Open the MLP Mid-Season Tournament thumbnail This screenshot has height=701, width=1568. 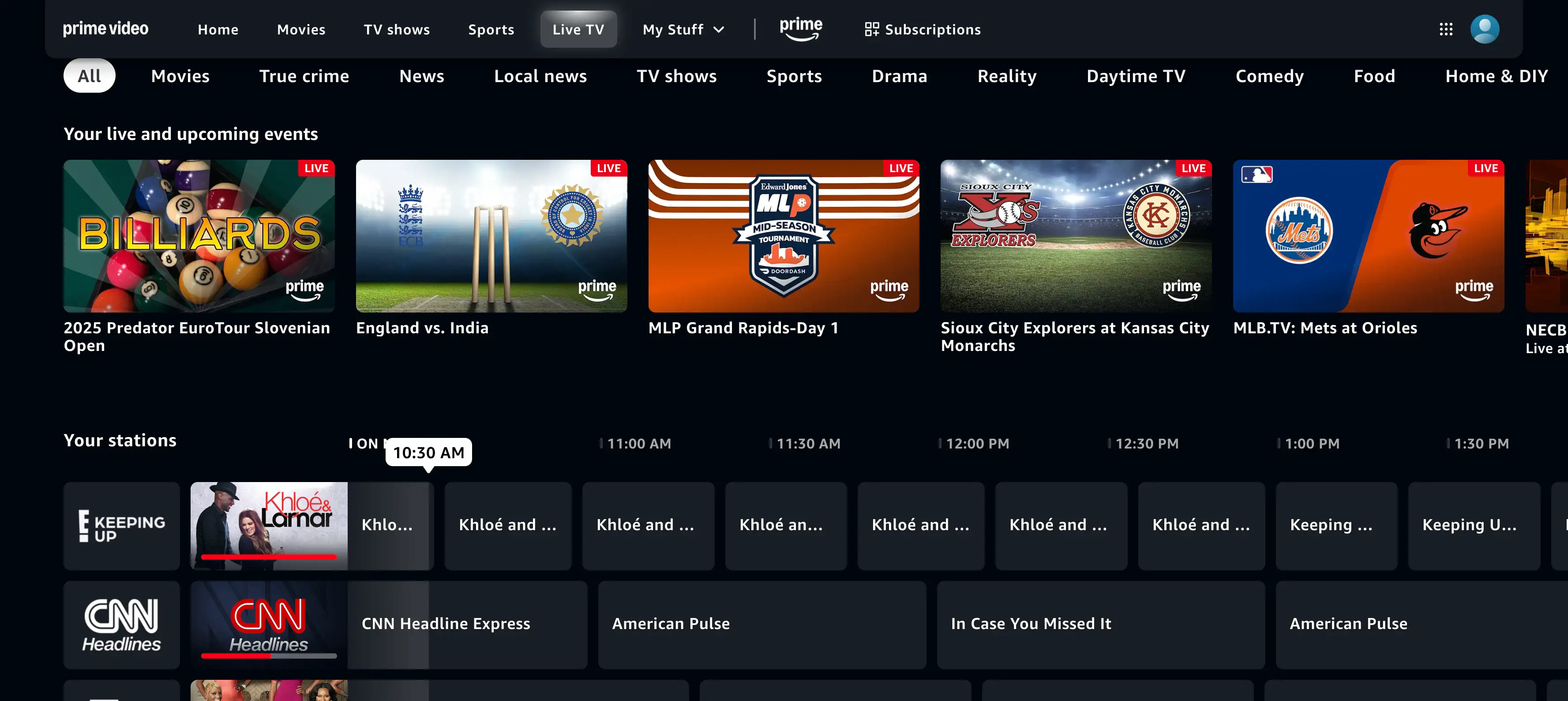[x=784, y=236]
